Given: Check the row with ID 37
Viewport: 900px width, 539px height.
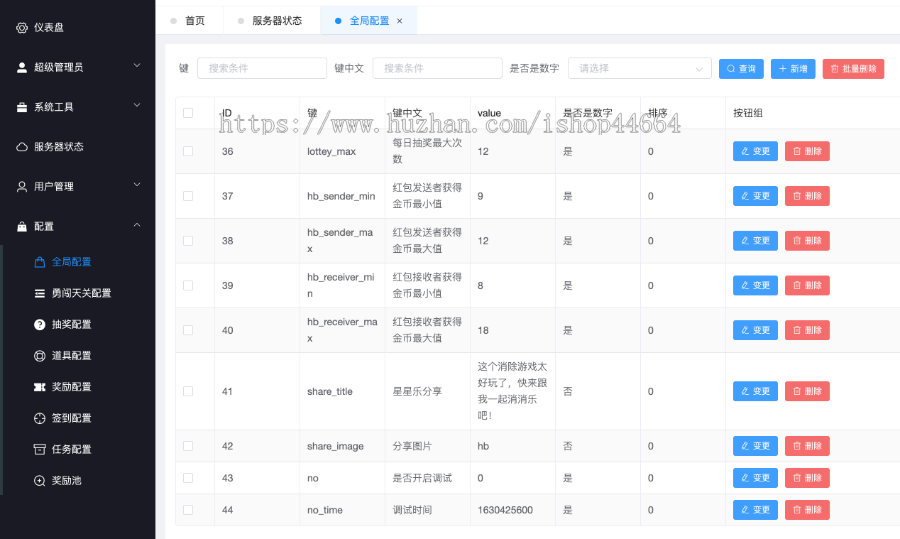Looking at the screenshot, I should click(188, 196).
